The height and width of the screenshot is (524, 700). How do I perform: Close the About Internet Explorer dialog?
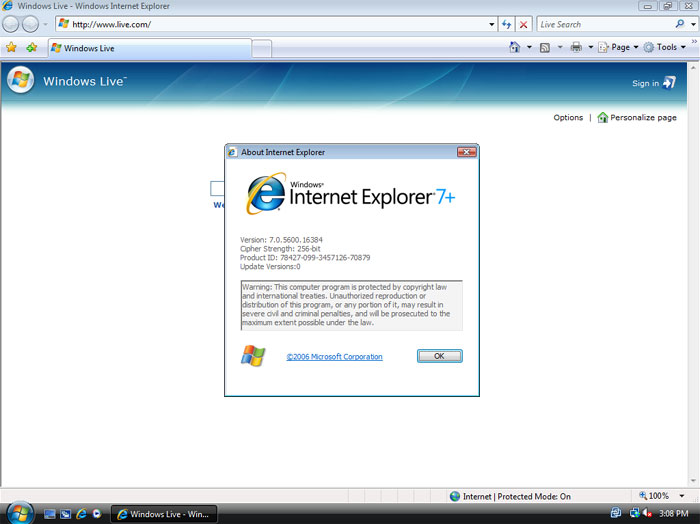click(x=467, y=152)
